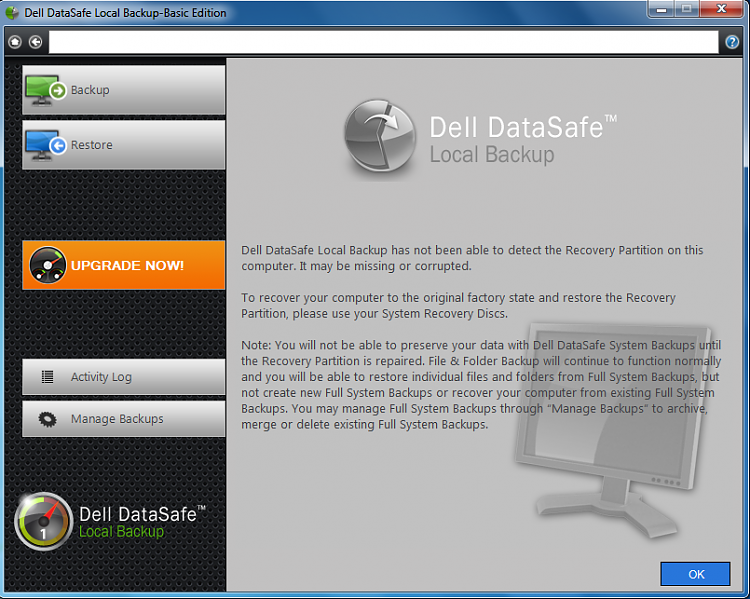Go back using the back arrow icon

click(x=35, y=42)
